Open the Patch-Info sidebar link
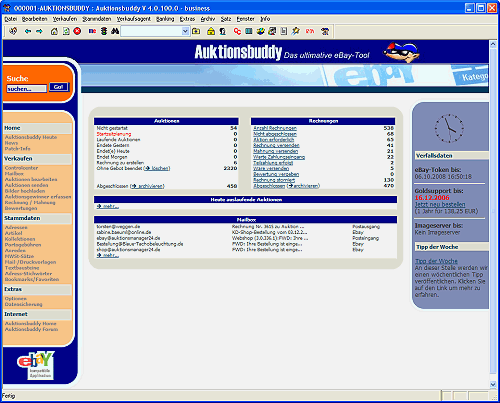 tap(17, 148)
